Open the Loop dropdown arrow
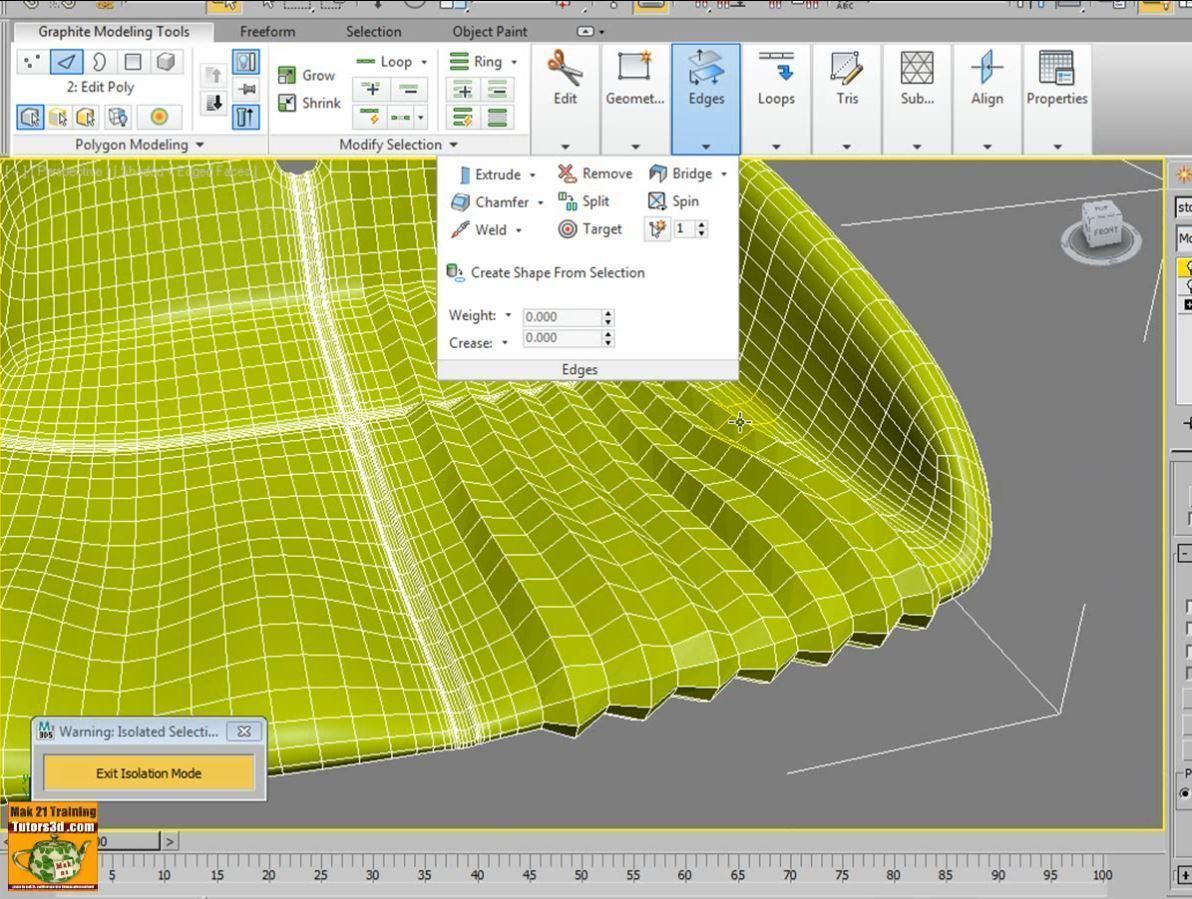 click(x=423, y=62)
